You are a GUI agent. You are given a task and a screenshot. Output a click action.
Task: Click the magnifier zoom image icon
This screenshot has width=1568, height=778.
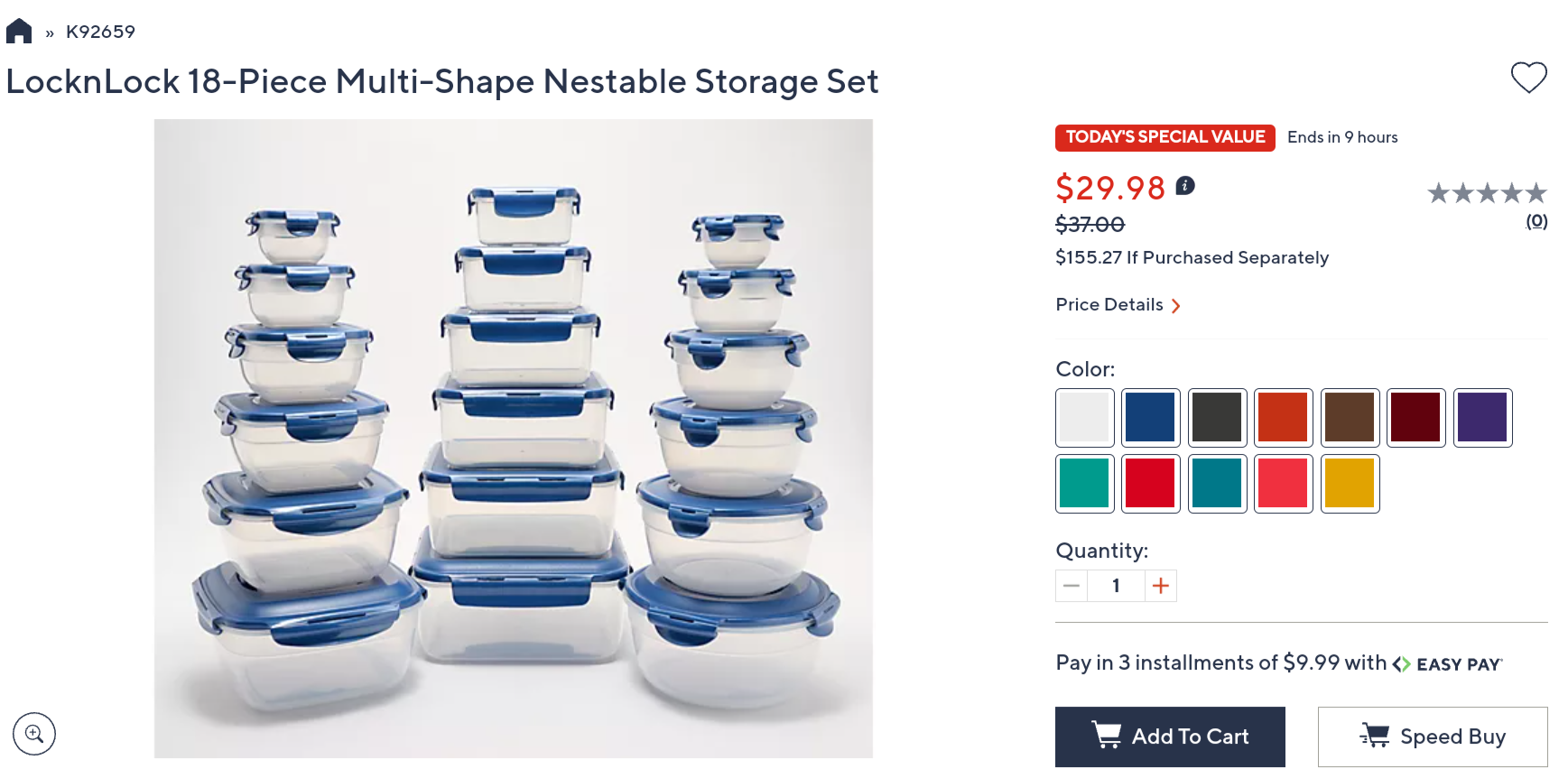coord(34,733)
